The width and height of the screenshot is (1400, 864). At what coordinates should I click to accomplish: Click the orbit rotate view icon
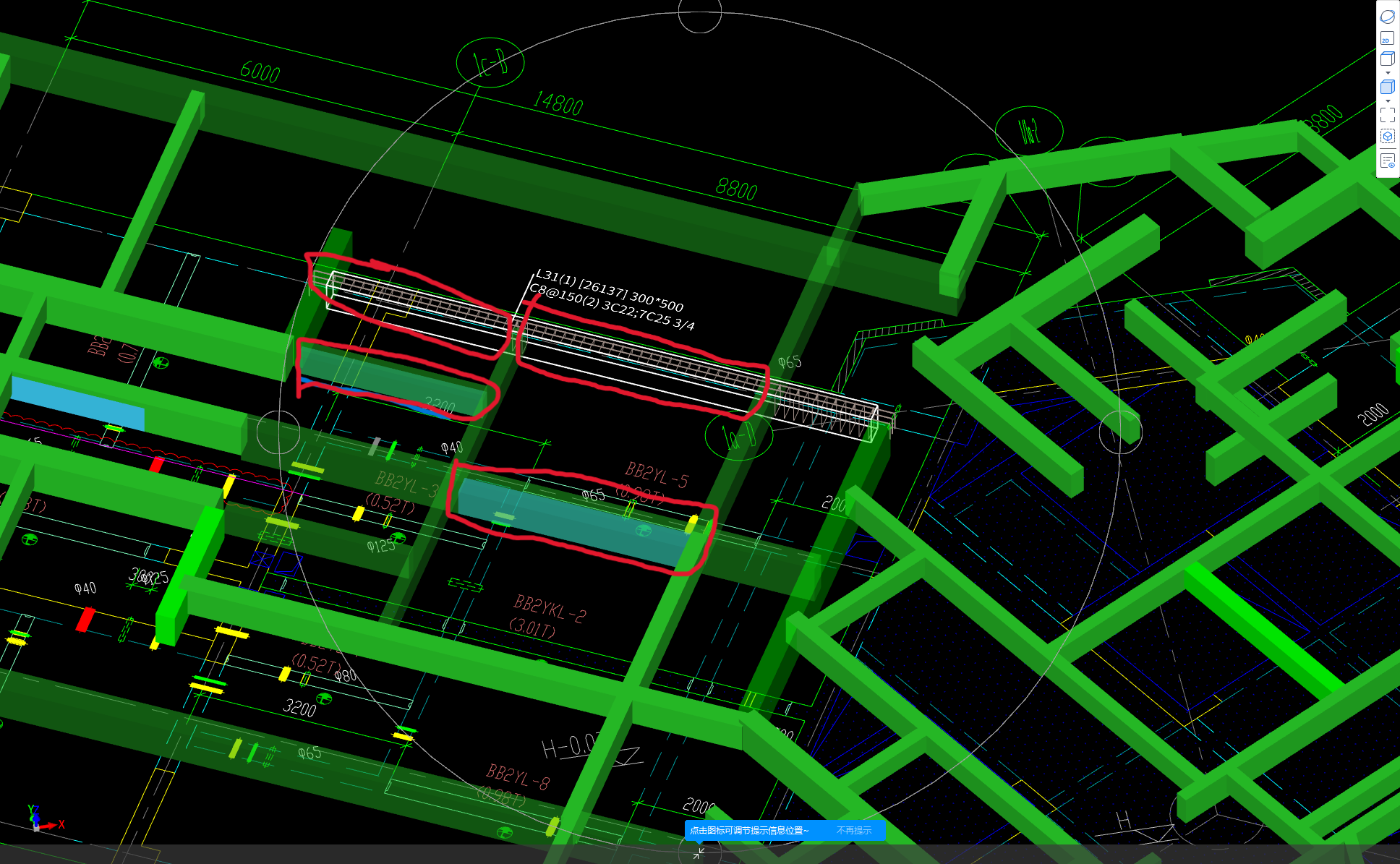[x=1387, y=17]
